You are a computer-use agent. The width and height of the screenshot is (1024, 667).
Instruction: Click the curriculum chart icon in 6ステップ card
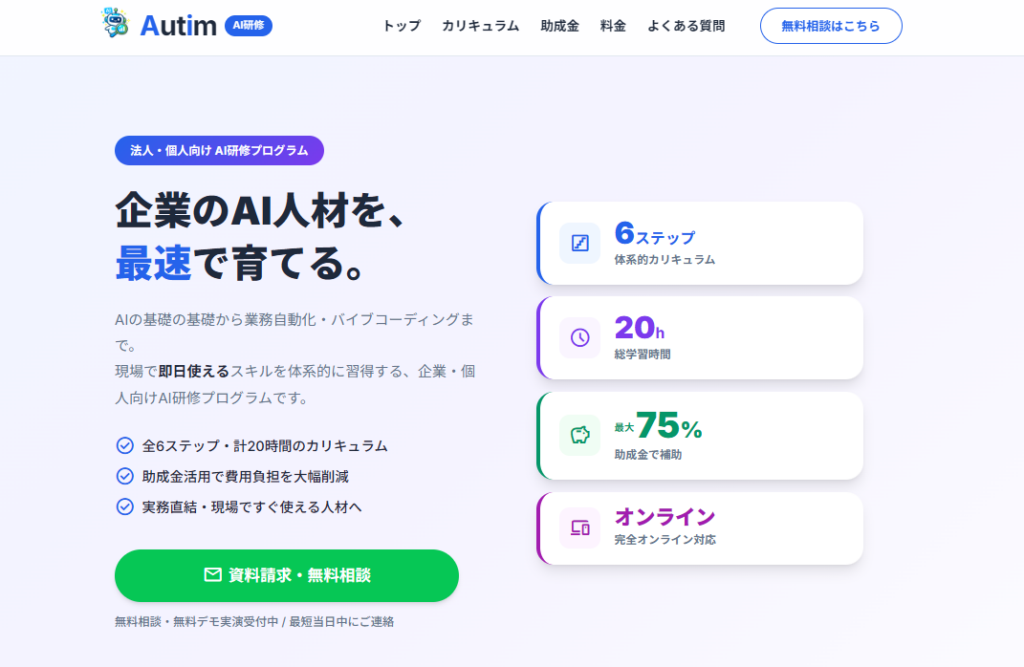(580, 243)
